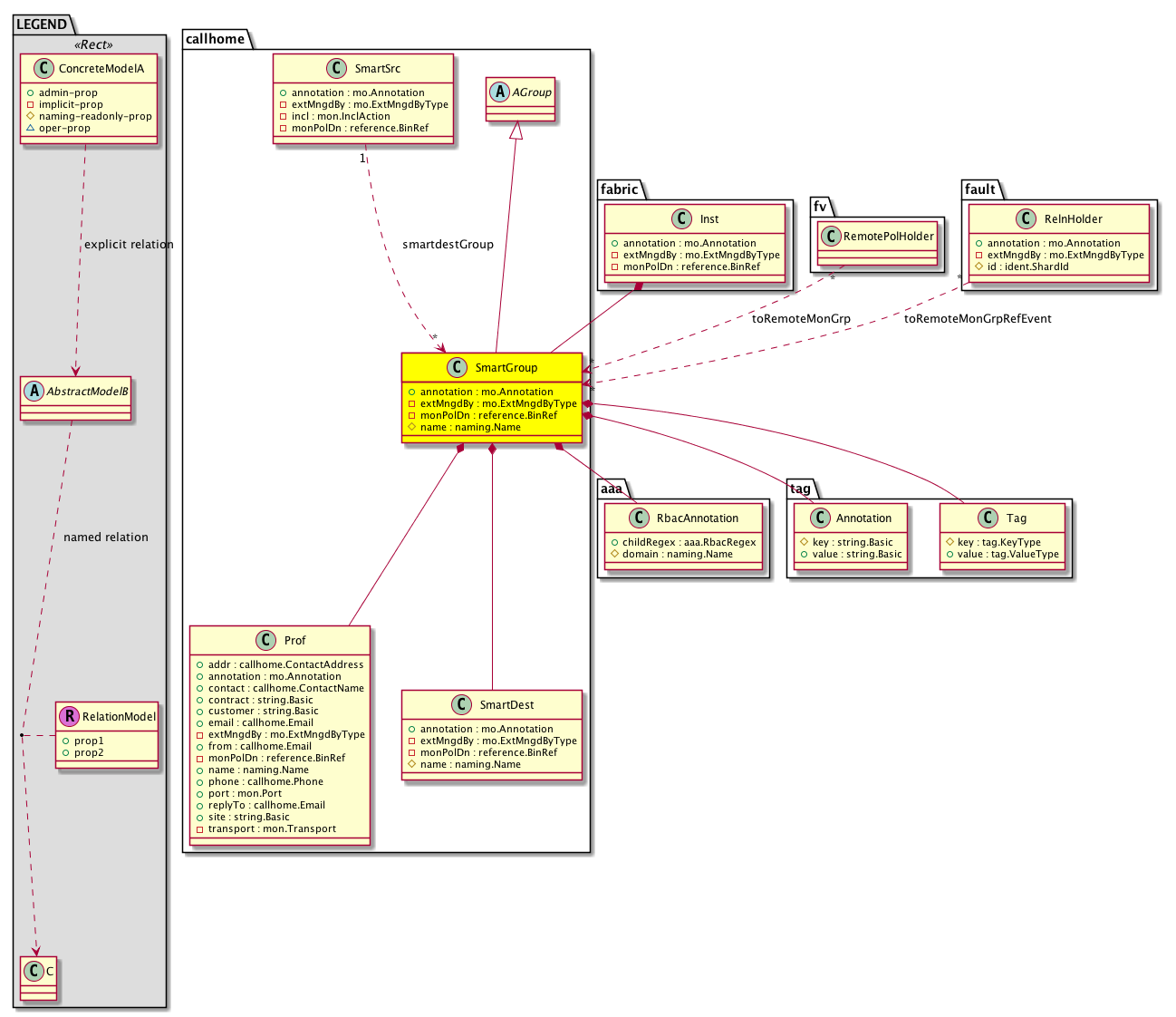The width and height of the screenshot is (1176, 1017).
Task: Click the RelationModel 'R' icon
Action: [69, 716]
